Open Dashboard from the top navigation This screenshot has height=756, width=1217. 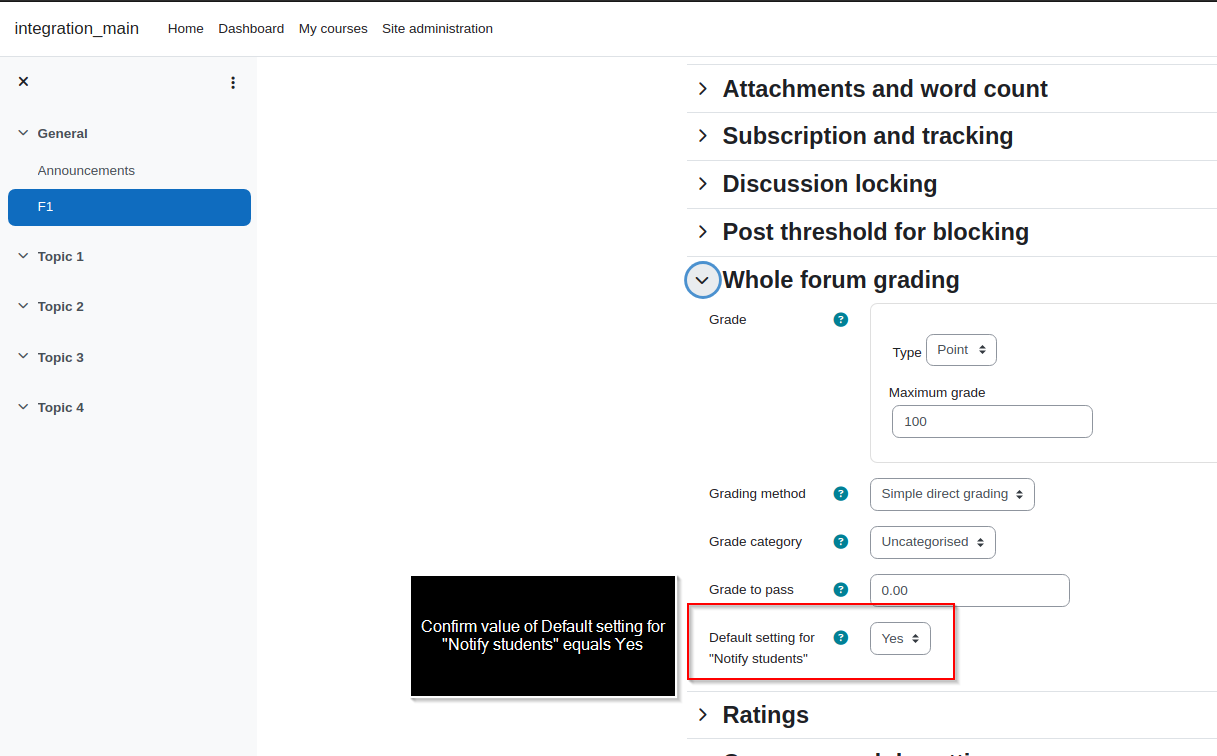point(251,29)
